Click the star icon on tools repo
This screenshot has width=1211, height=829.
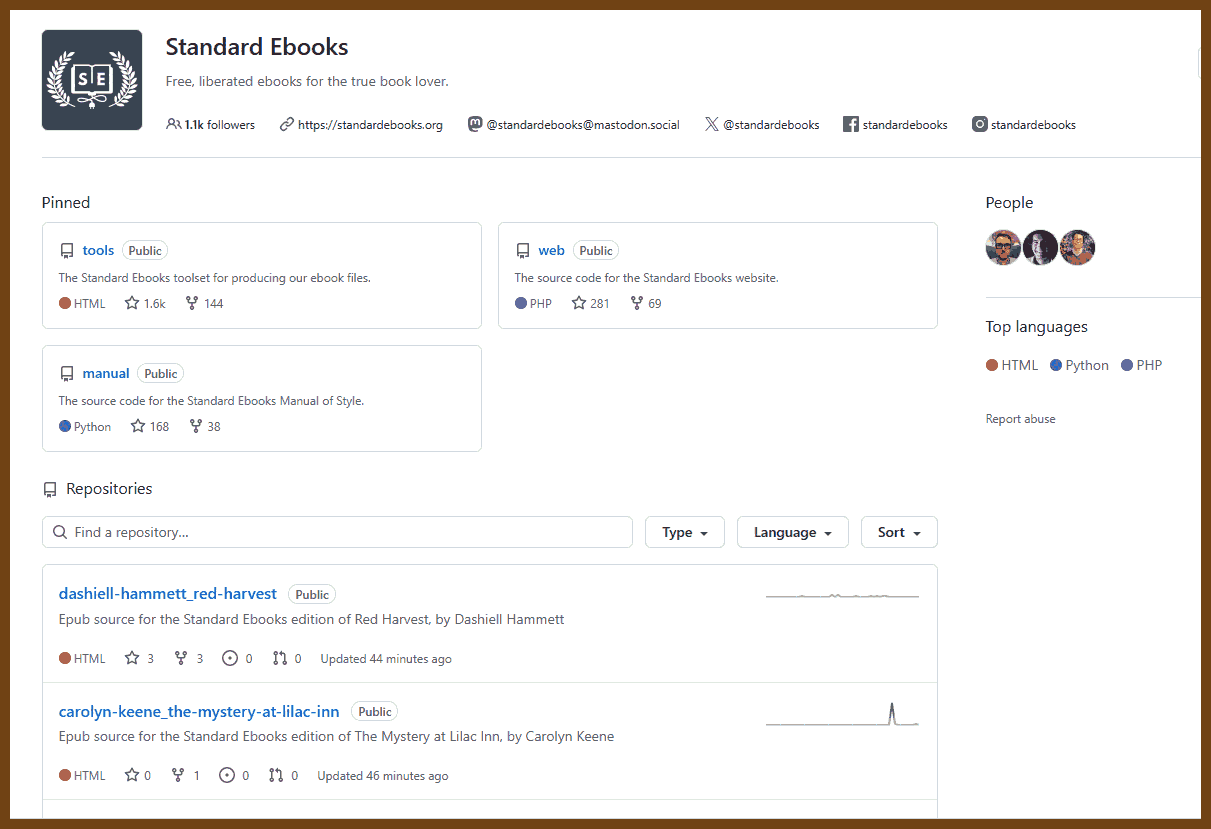(x=132, y=303)
